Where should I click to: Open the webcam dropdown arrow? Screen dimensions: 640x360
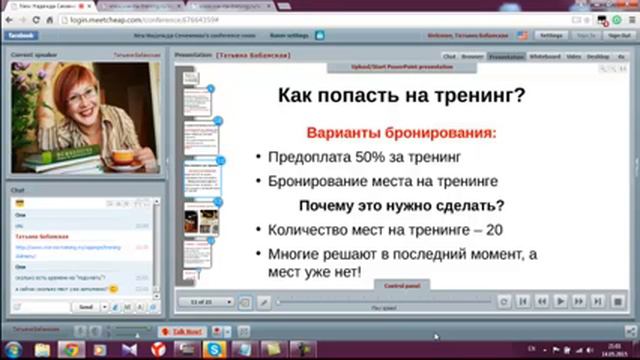(x=227, y=331)
